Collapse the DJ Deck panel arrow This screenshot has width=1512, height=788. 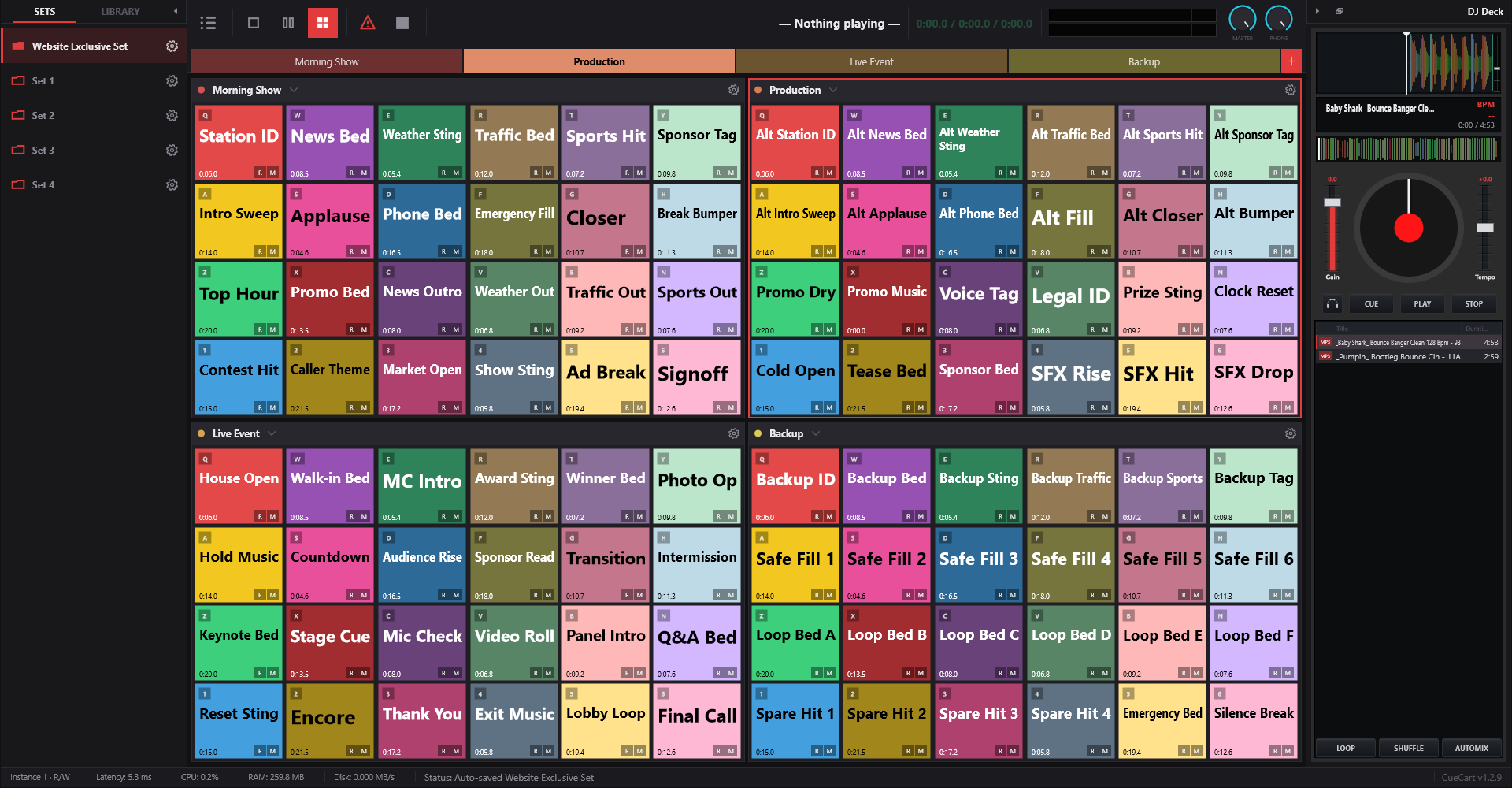(1317, 11)
